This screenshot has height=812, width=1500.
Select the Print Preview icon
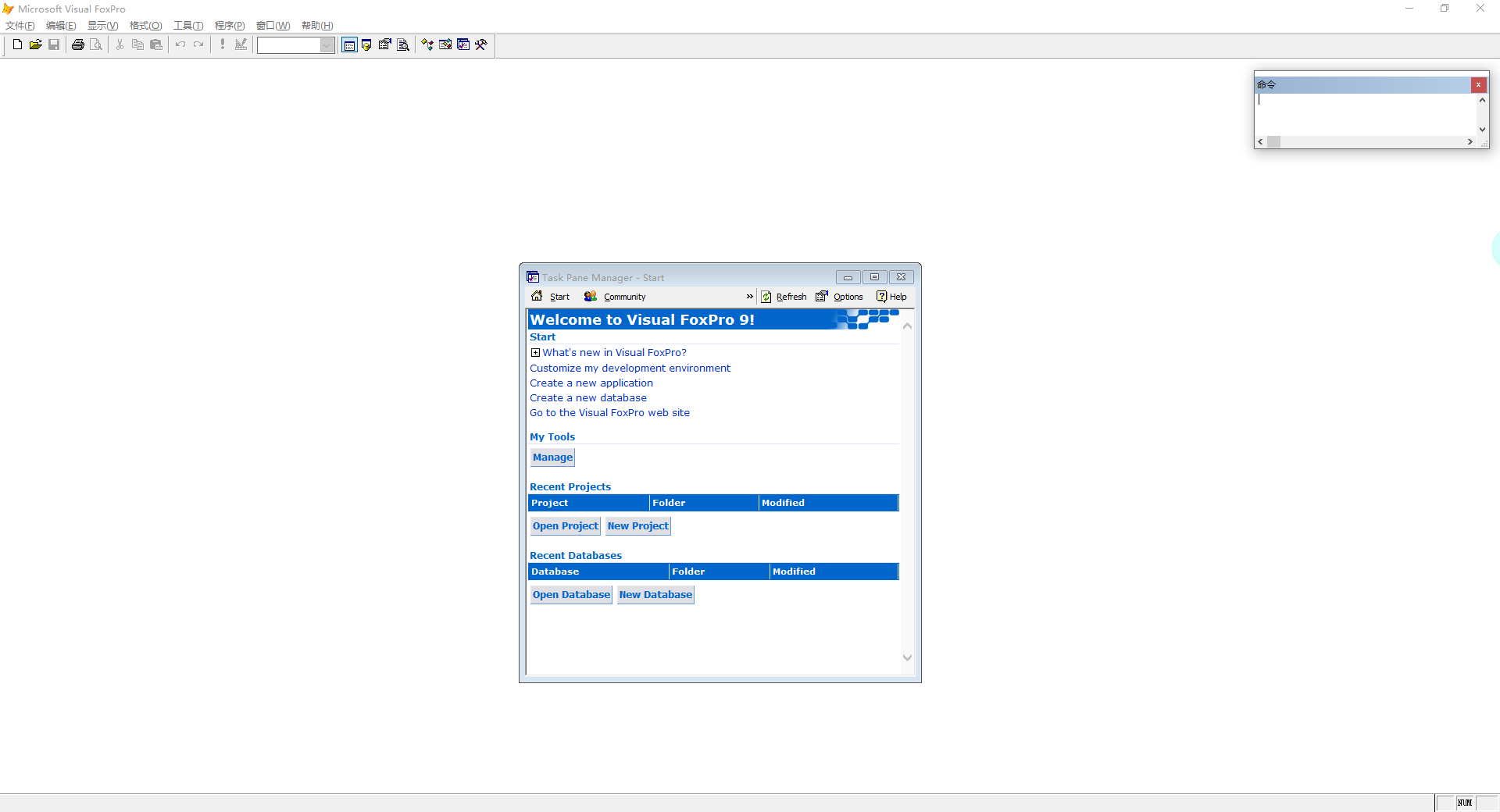pos(95,45)
